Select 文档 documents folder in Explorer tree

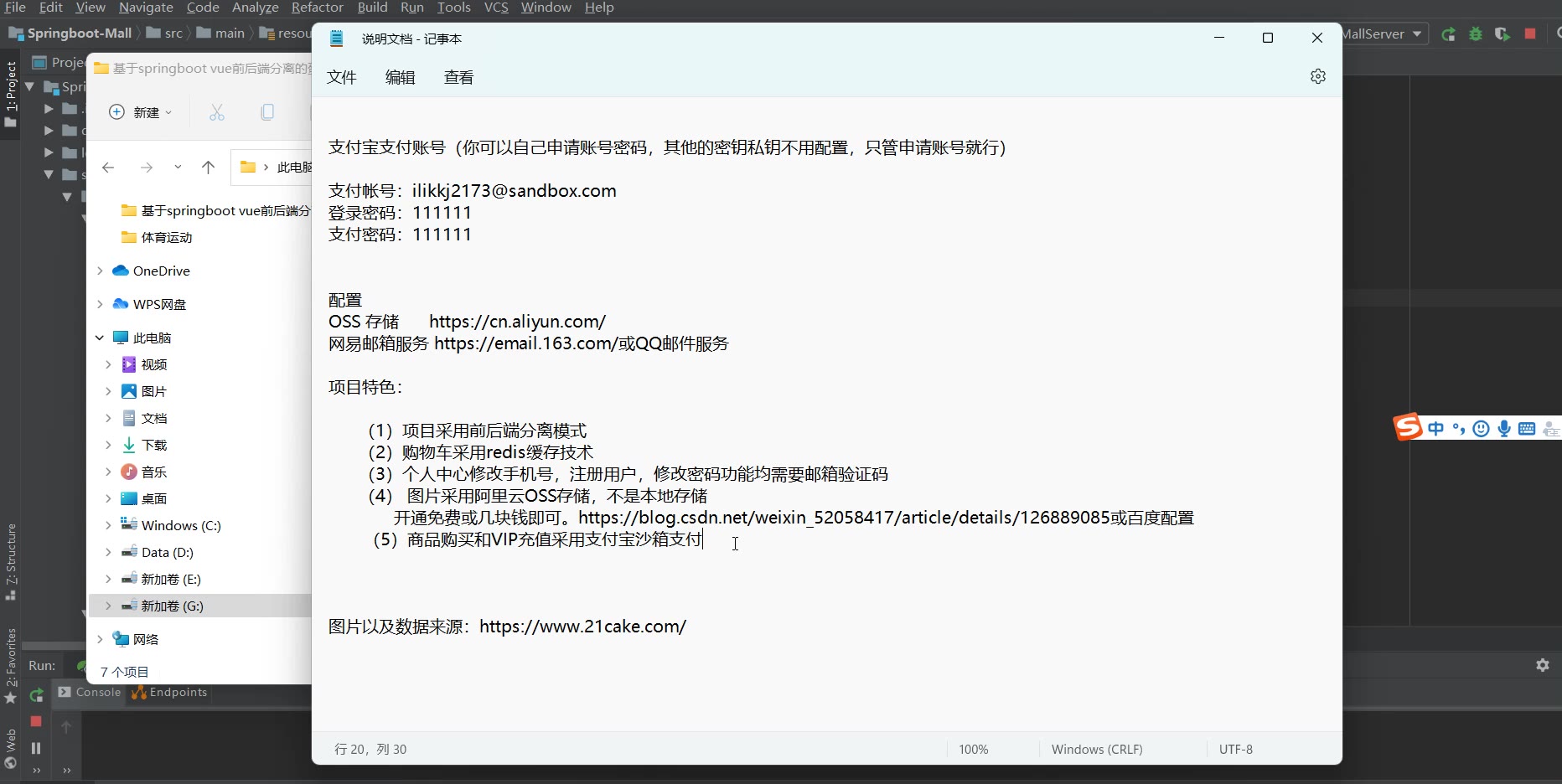point(144,418)
